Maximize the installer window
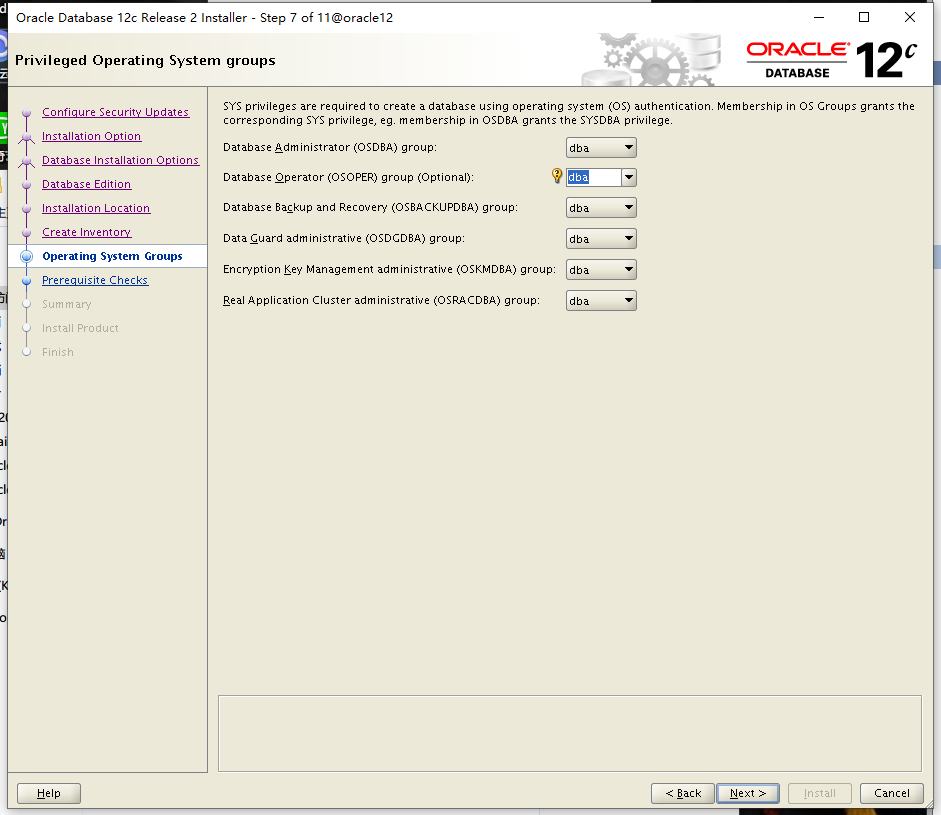The image size is (941, 815). (864, 17)
